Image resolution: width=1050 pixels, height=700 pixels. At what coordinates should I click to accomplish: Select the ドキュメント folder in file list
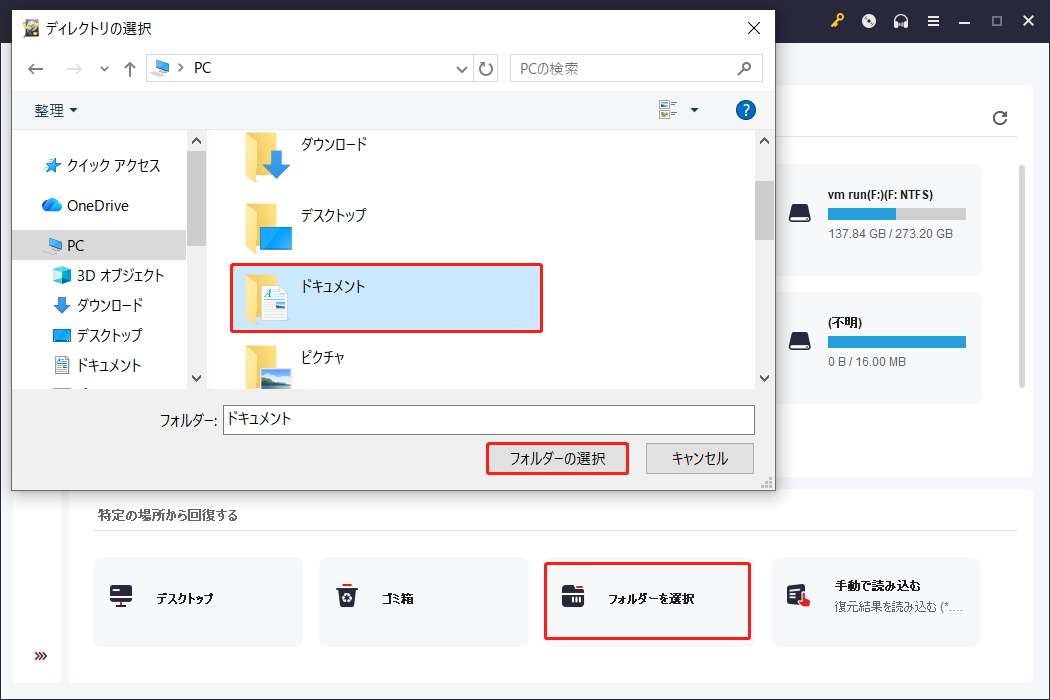click(386, 298)
